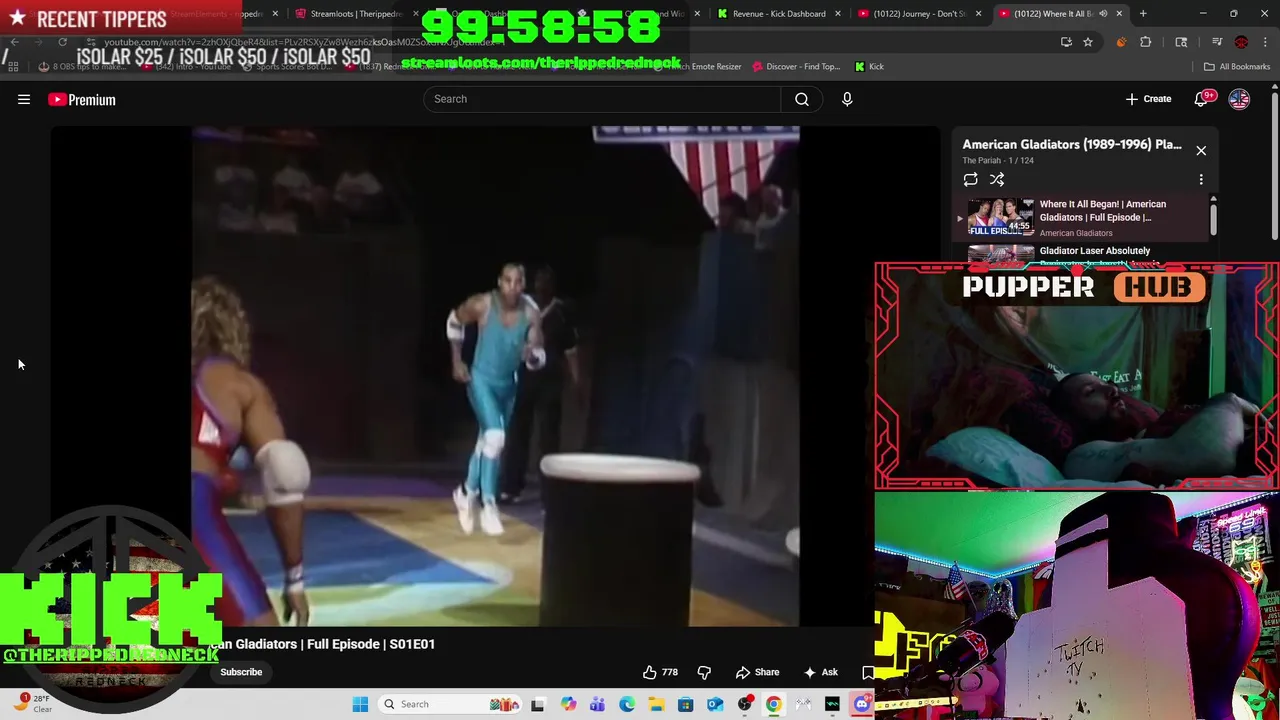Open Microsoft Store from taskbar
The width and height of the screenshot is (1280, 720).
[x=685, y=704]
